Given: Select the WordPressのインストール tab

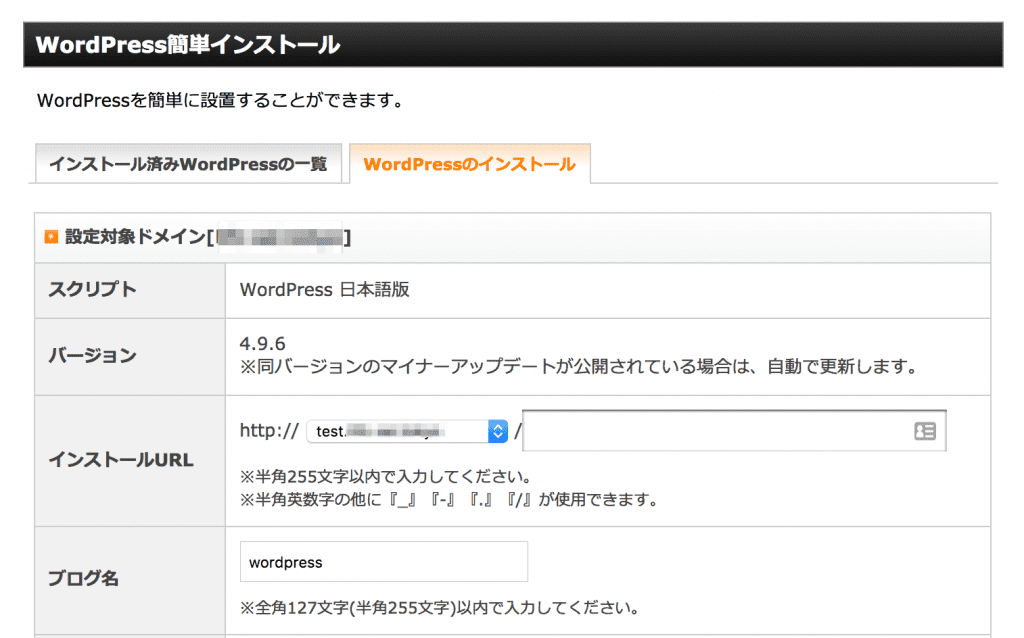Looking at the screenshot, I should click(470, 164).
